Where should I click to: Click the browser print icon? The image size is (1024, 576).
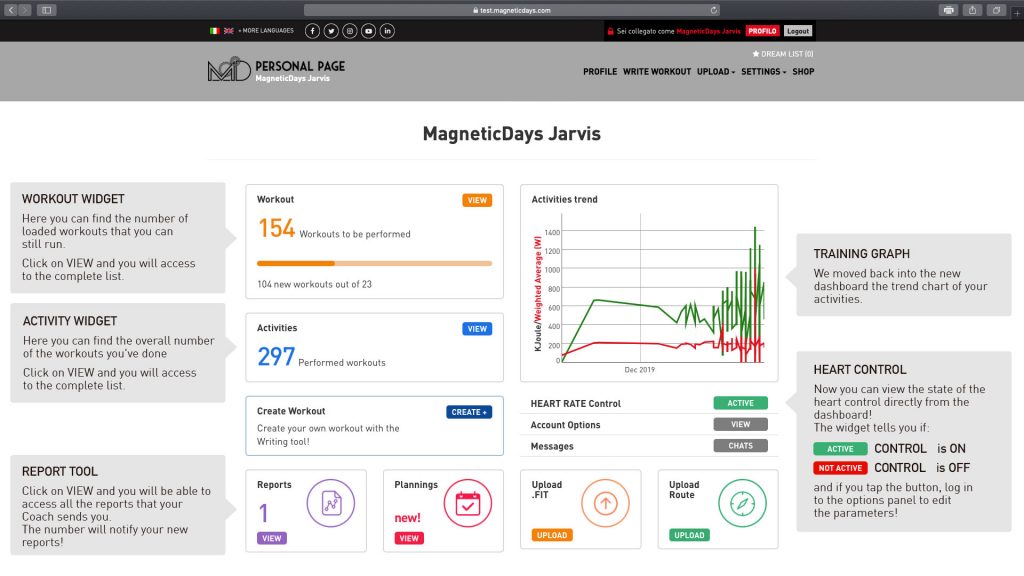tap(948, 10)
